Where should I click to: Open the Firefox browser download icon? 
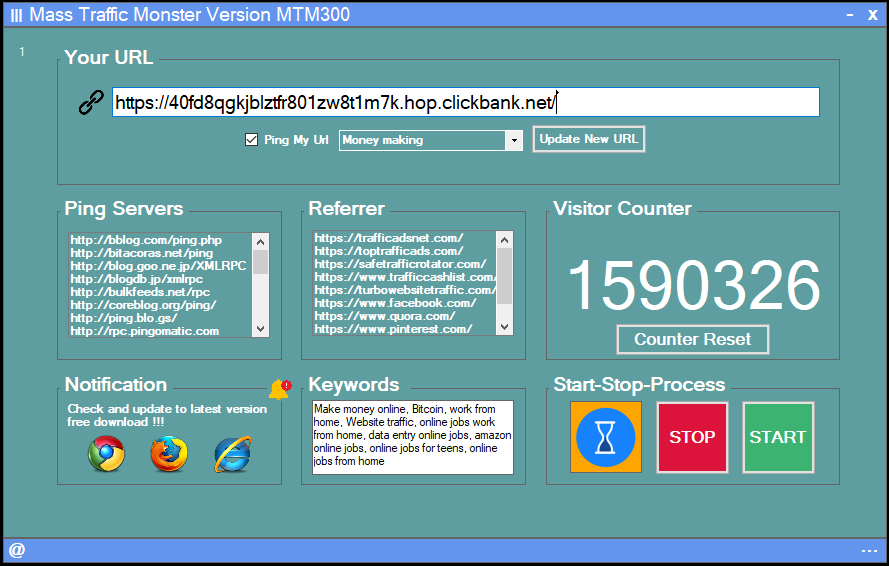(169, 454)
